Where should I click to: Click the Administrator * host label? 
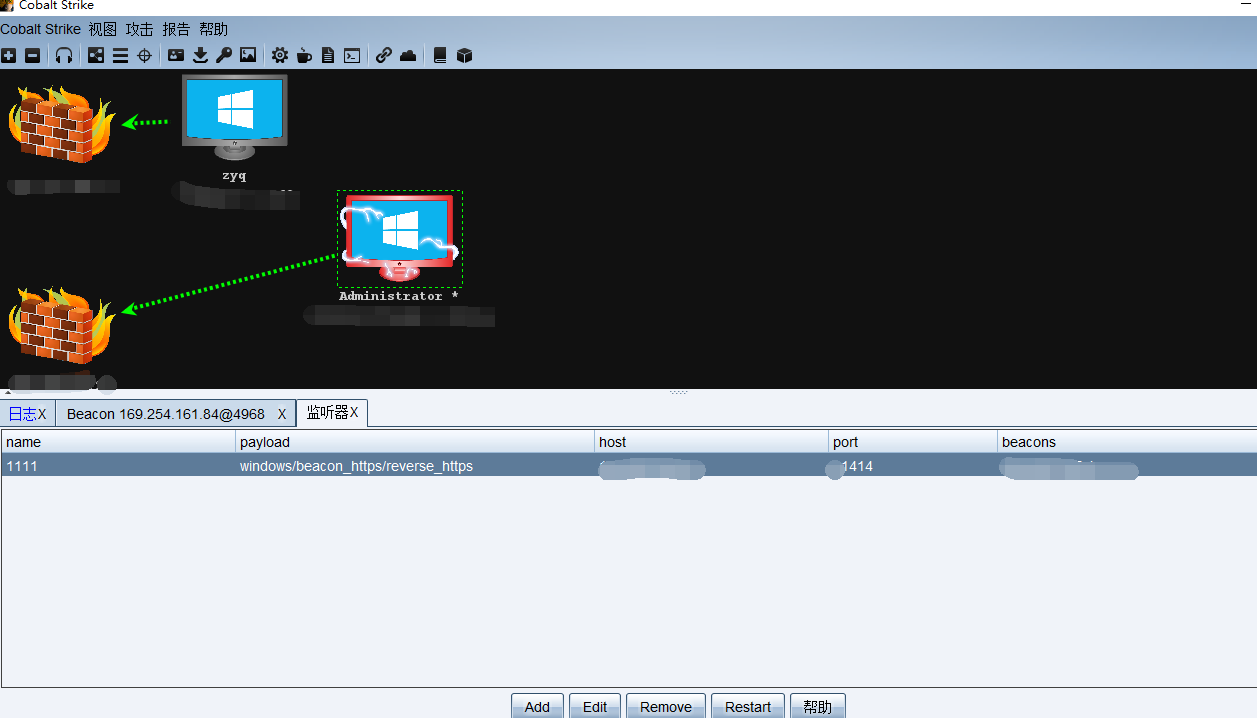coord(398,296)
